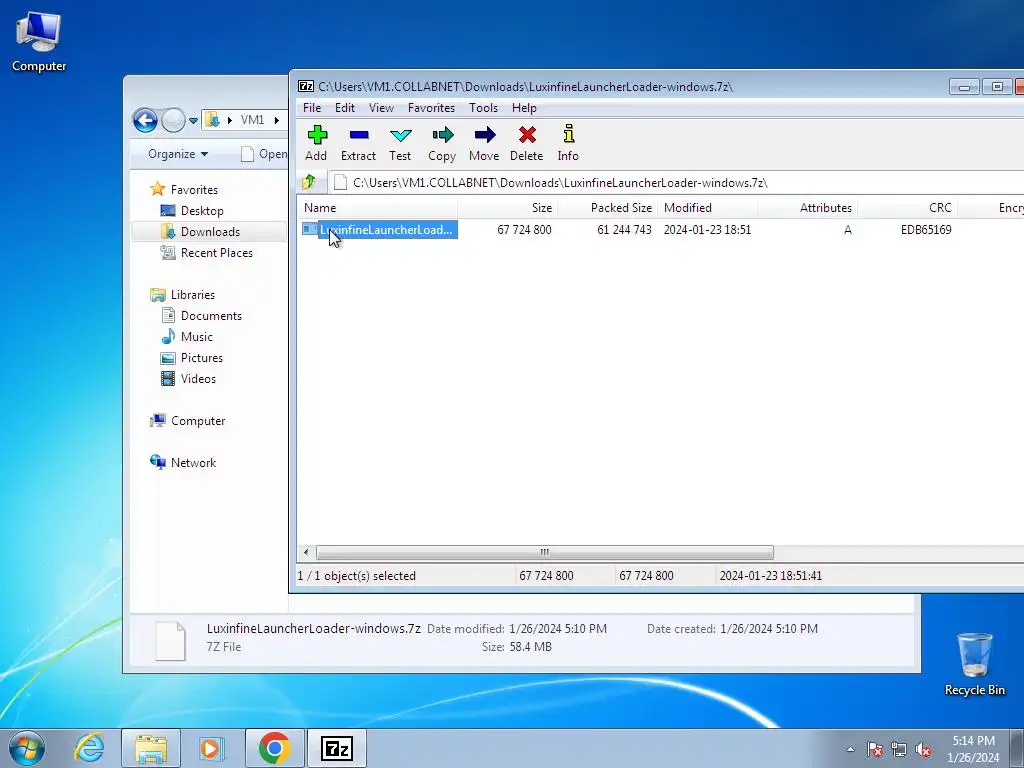Click the muted volume tray icon

tap(923, 749)
